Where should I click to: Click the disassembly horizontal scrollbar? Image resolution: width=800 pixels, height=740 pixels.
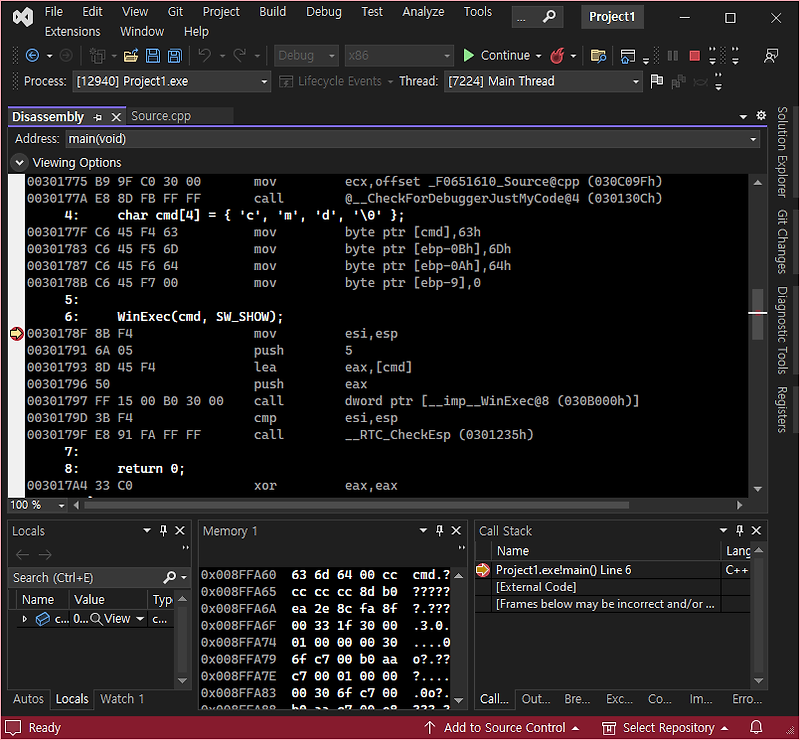400,505
